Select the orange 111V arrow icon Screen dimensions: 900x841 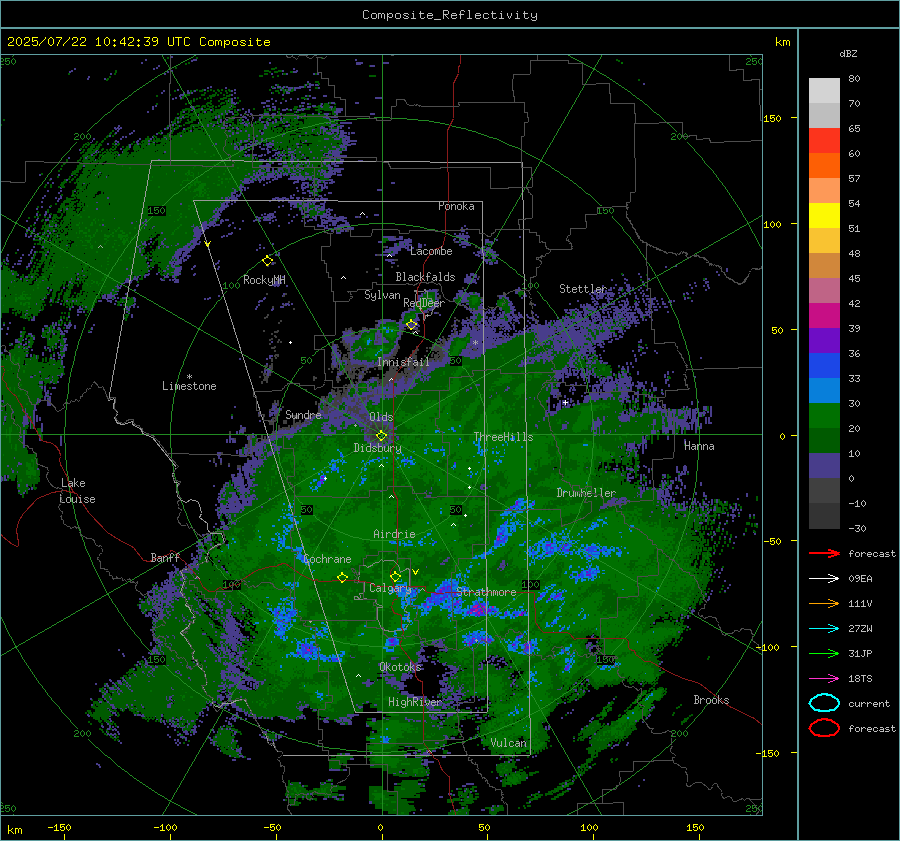click(824, 603)
